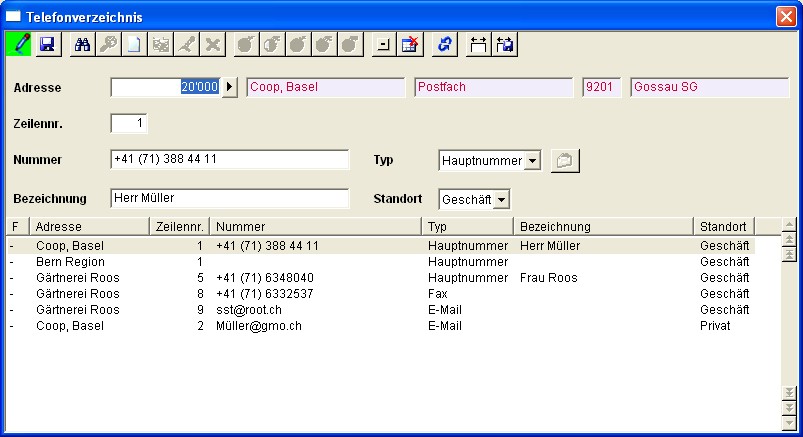Click the save layout arrows icon
Image resolution: width=803 pixels, height=437 pixels.
tap(504, 44)
